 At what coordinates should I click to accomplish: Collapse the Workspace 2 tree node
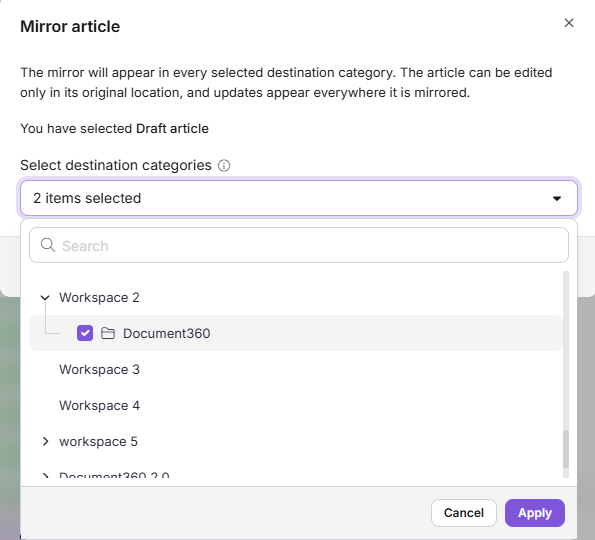point(45,298)
